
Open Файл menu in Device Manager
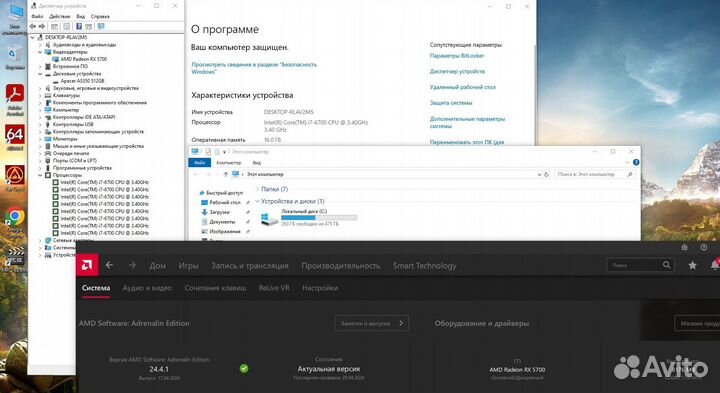coord(37,16)
